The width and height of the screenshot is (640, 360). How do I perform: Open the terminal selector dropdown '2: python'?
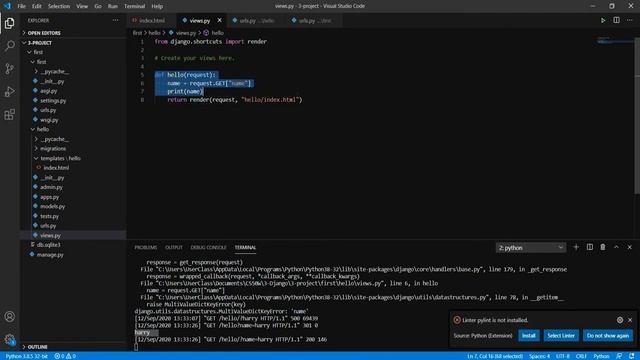(531, 248)
